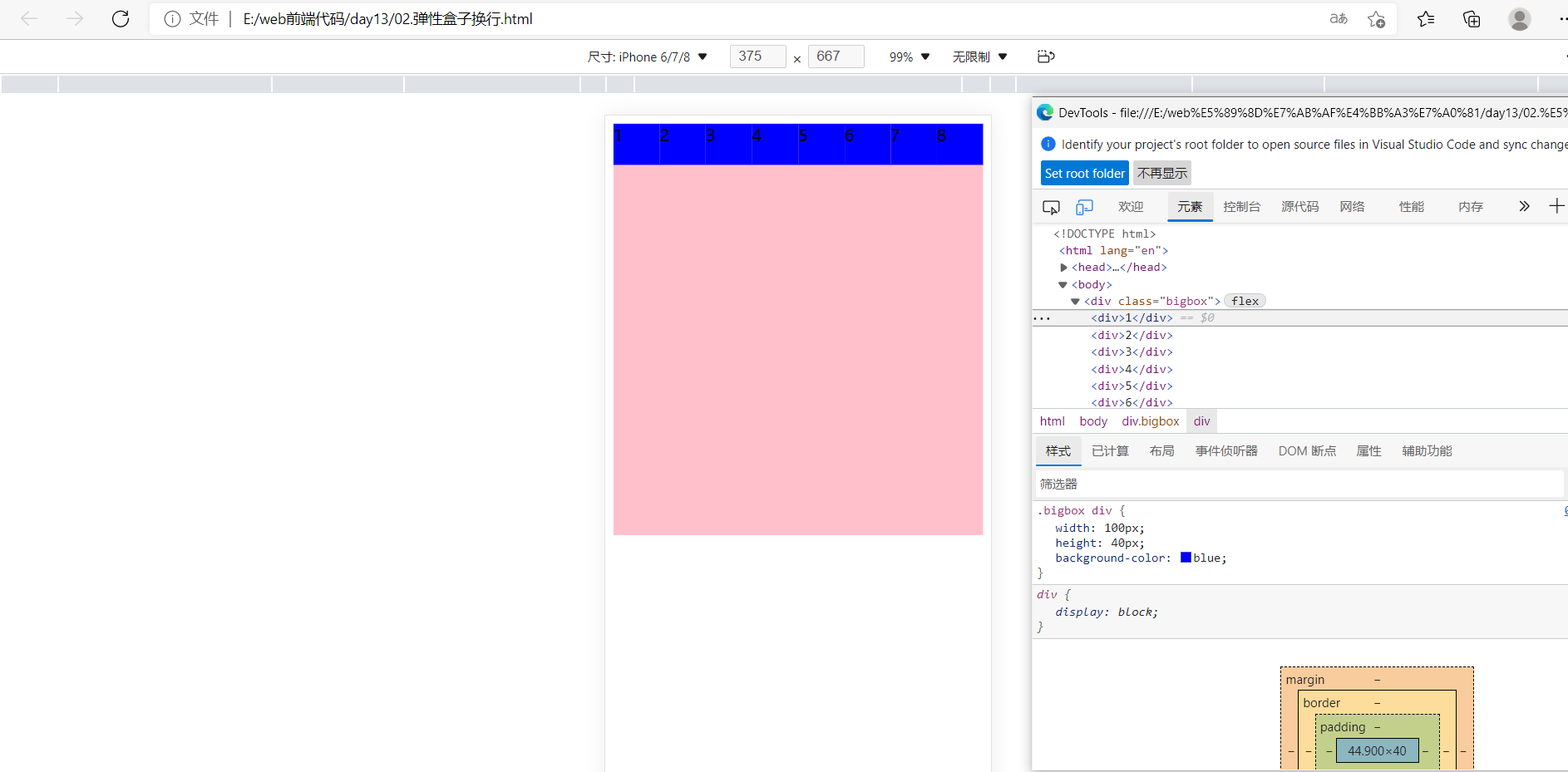Activate the inspect element picker tool
This screenshot has height=772, width=1568.
click(1051, 207)
